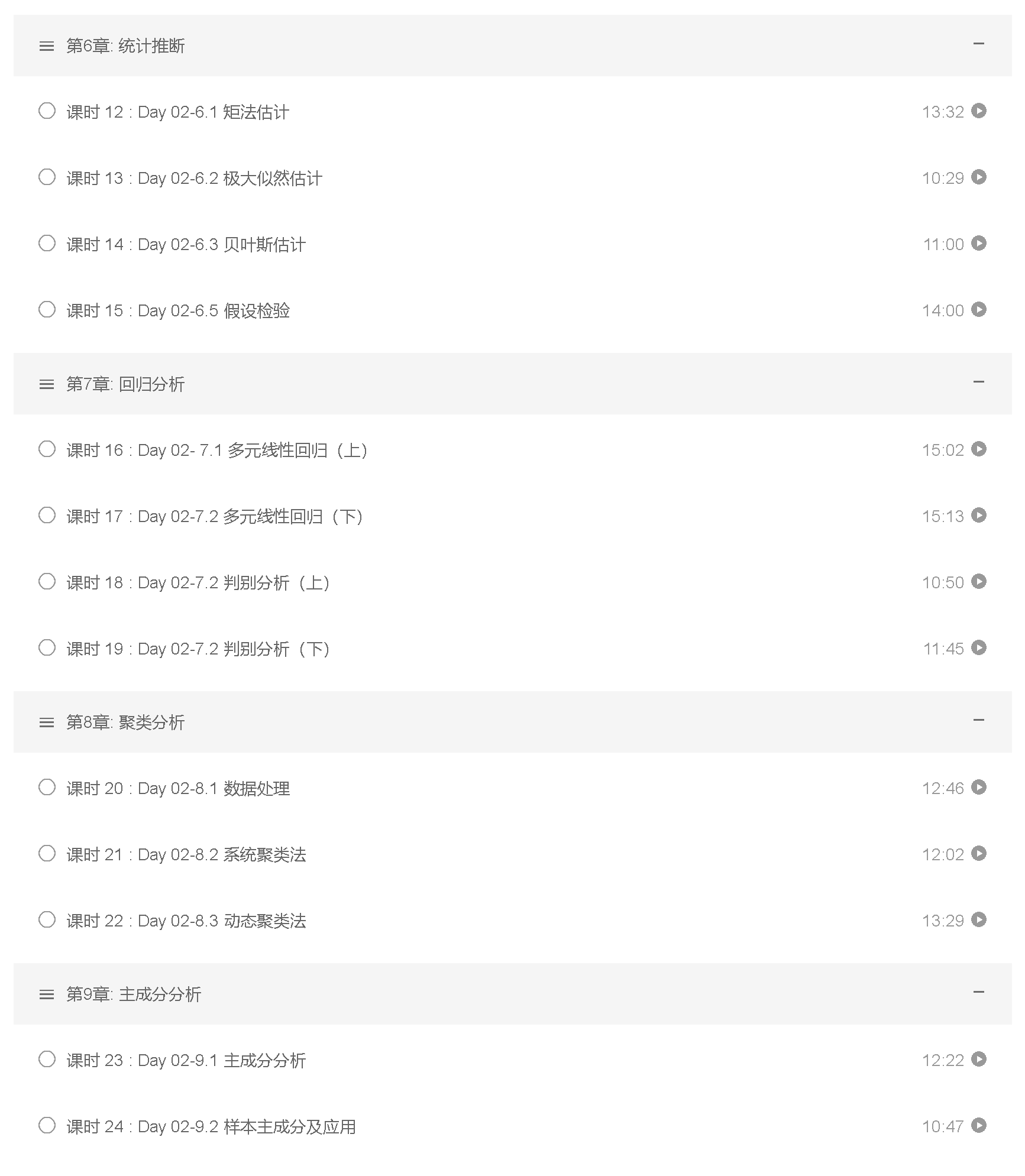1025x1176 pixels.
Task: Mark 课时 17 多元线性回归（下） circle
Action: click(x=47, y=516)
